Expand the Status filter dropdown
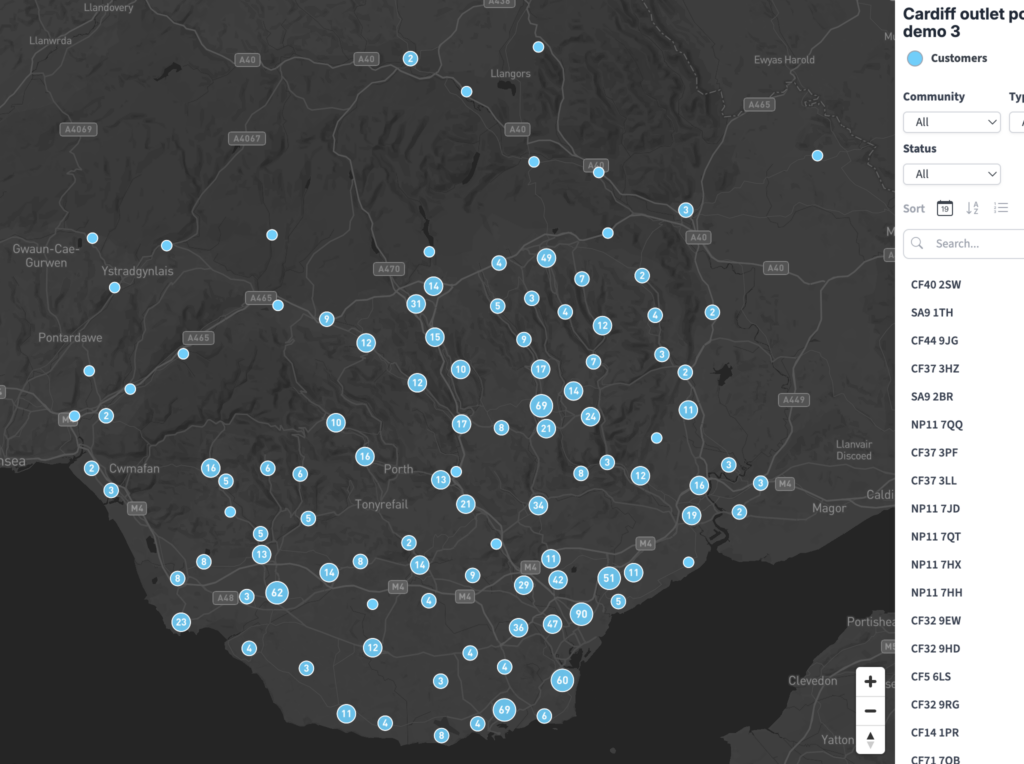 pyautogui.click(x=951, y=174)
